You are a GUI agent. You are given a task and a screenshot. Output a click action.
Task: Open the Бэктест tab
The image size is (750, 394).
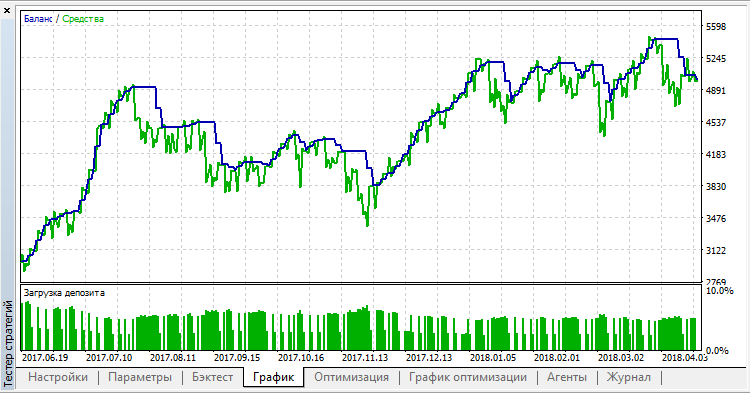click(212, 377)
